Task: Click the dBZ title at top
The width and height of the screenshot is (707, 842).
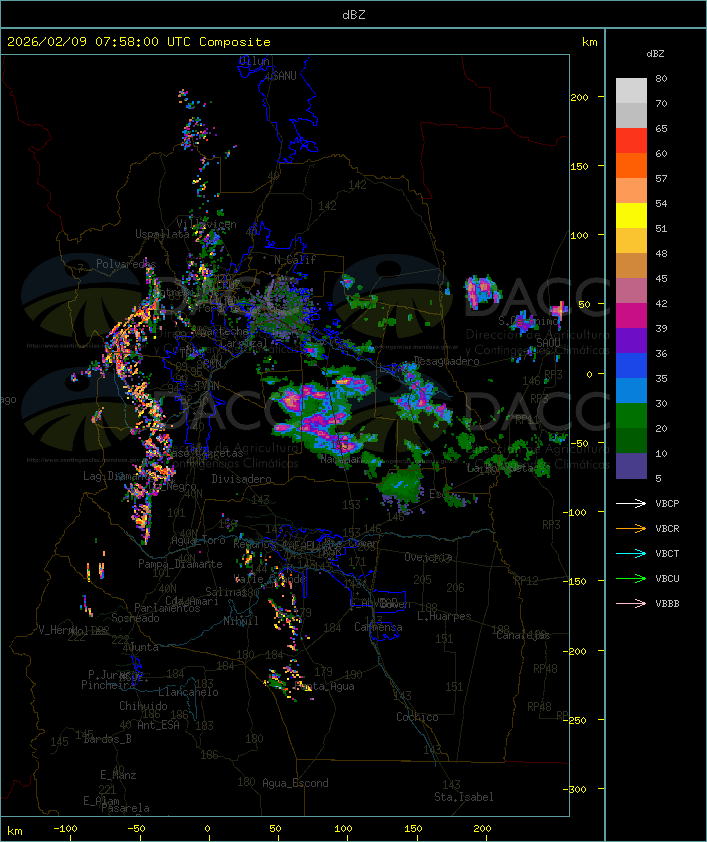Action: coord(354,15)
